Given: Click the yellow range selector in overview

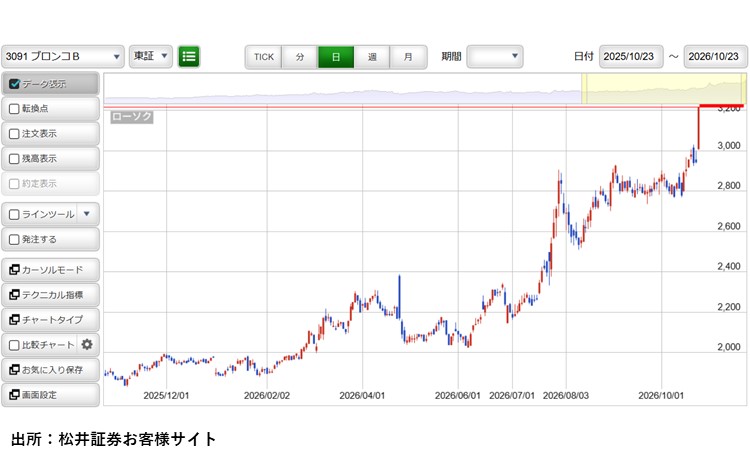Looking at the screenshot, I should (x=663, y=89).
